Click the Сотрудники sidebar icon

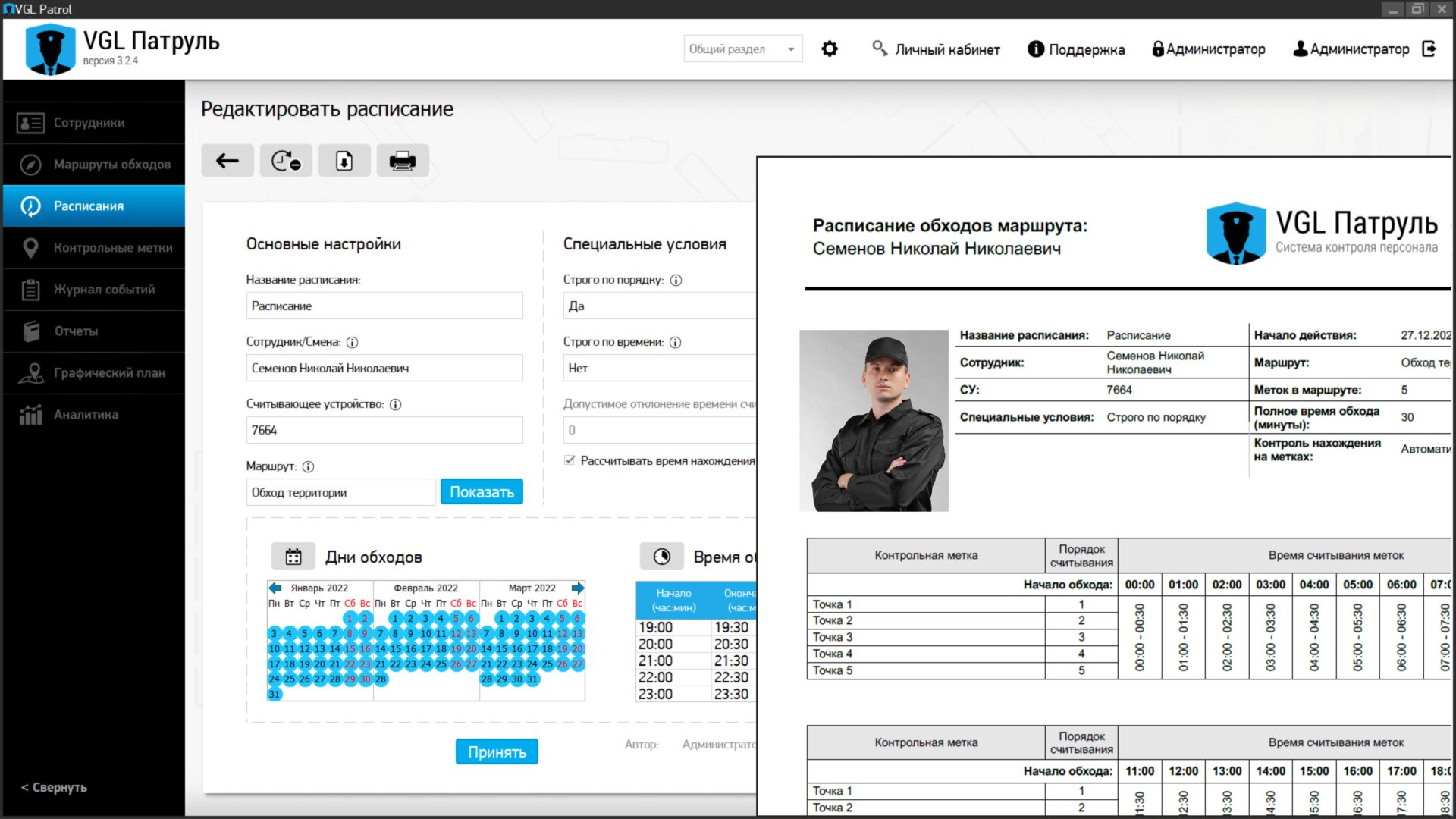(x=30, y=123)
